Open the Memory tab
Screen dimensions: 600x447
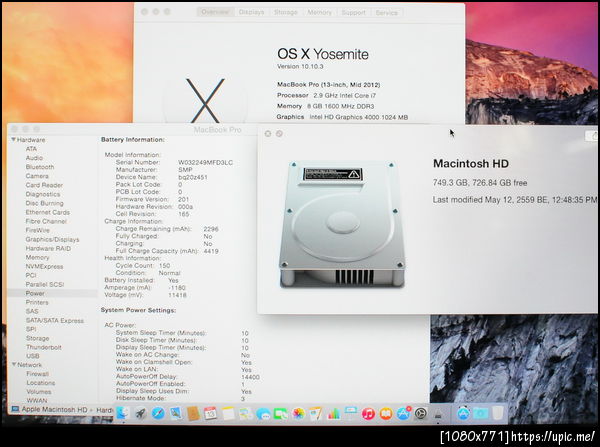[320, 12]
